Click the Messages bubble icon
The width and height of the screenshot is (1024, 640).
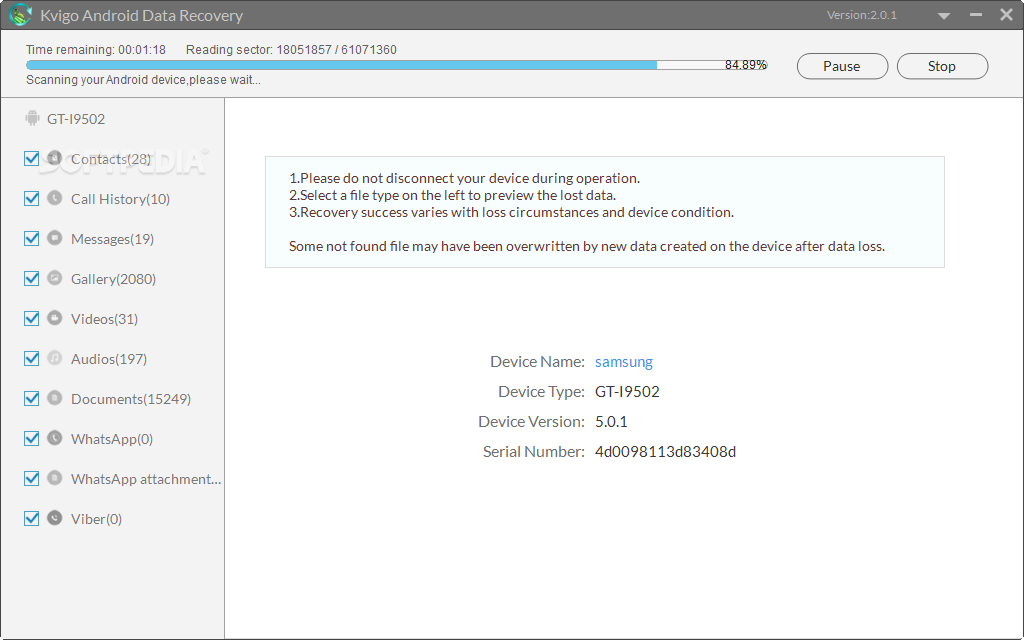click(x=55, y=238)
